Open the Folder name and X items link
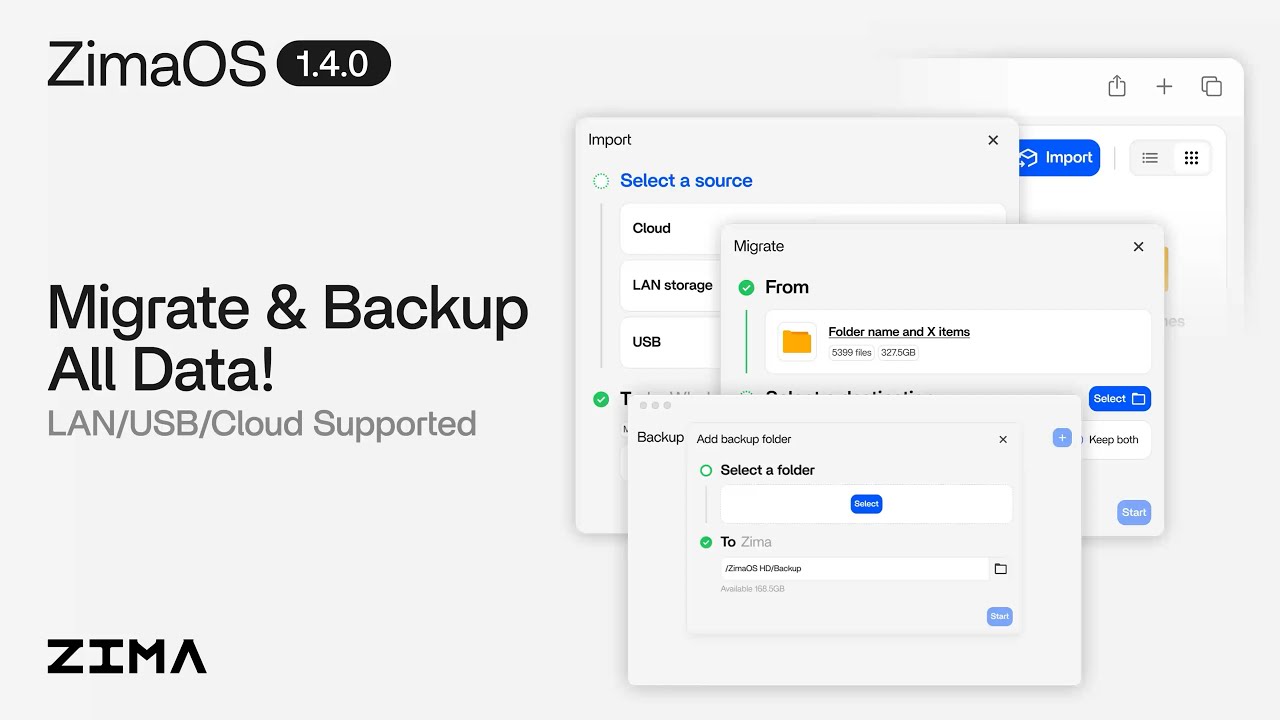Image resolution: width=1280 pixels, height=720 pixels. point(899,332)
